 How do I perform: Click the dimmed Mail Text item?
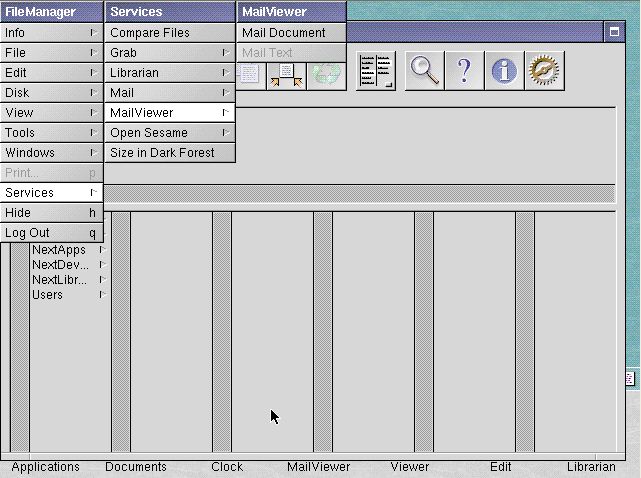291,53
